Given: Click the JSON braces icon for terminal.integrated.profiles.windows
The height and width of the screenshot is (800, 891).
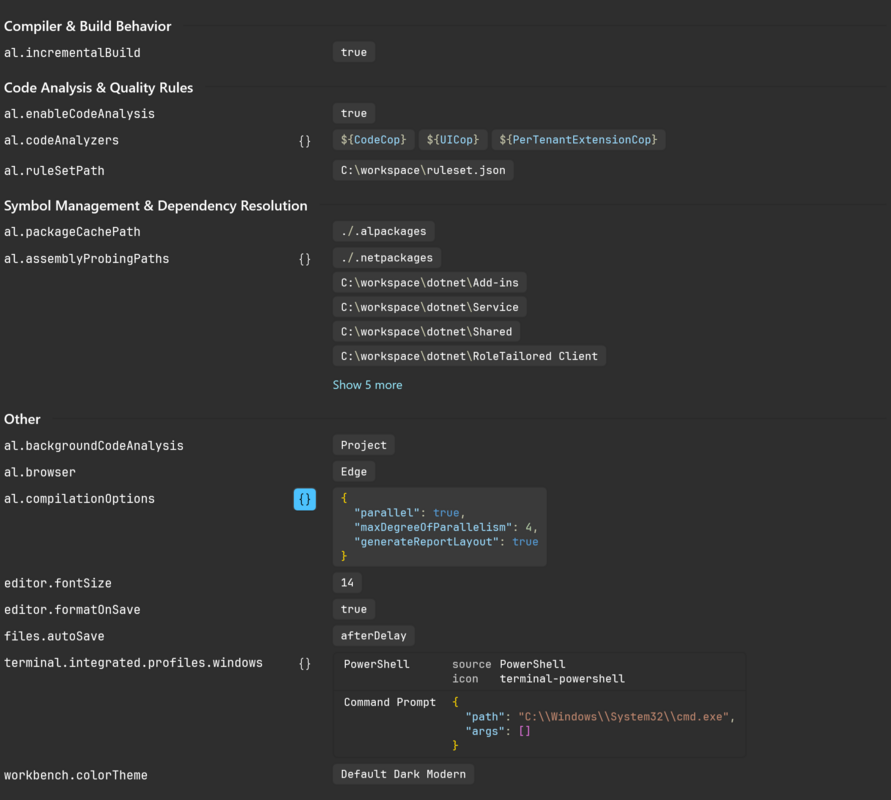Looking at the screenshot, I should [x=305, y=663].
